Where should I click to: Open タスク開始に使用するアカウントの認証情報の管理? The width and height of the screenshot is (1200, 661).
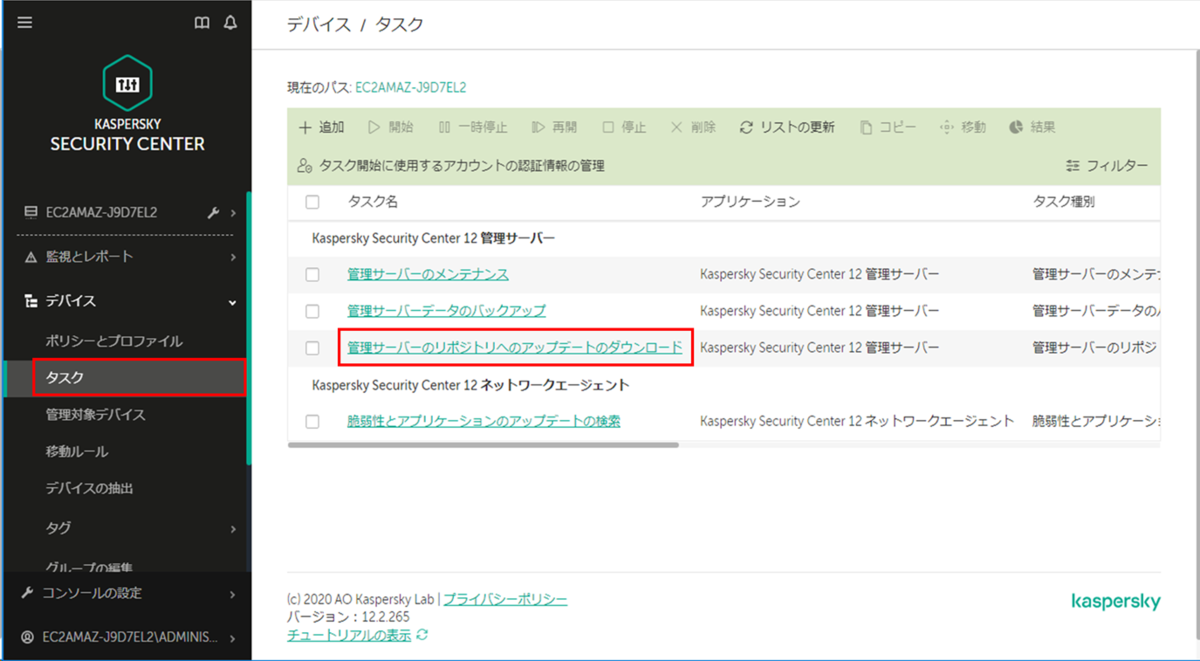click(x=451, y=165)
